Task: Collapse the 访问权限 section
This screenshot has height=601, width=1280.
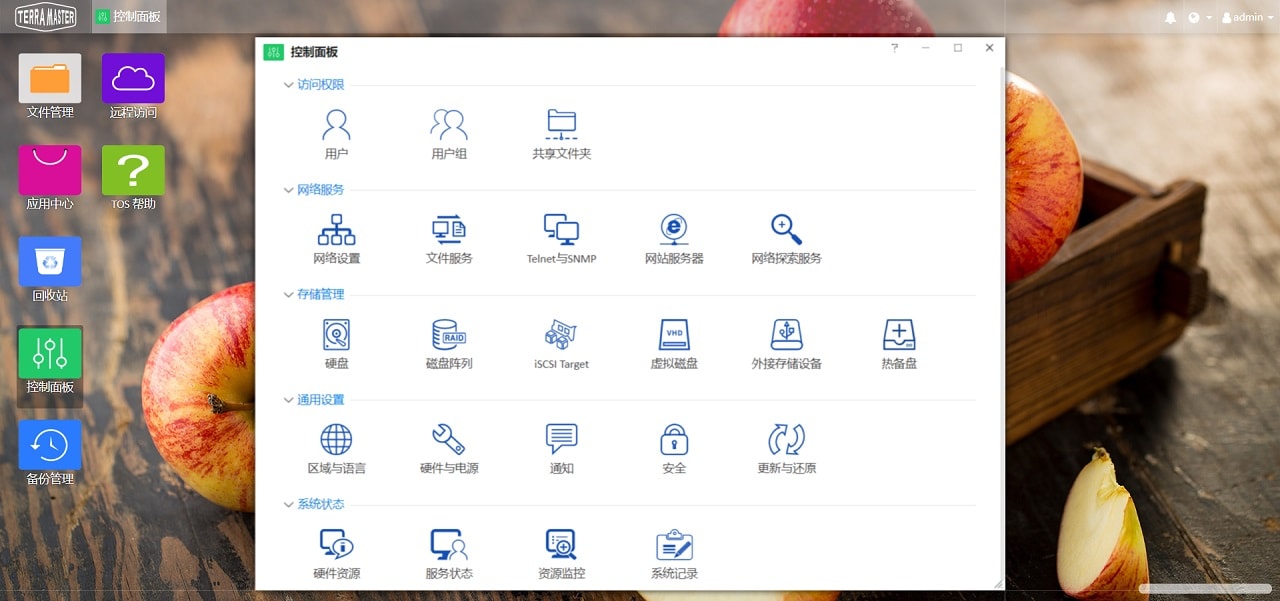Action: 289,85
